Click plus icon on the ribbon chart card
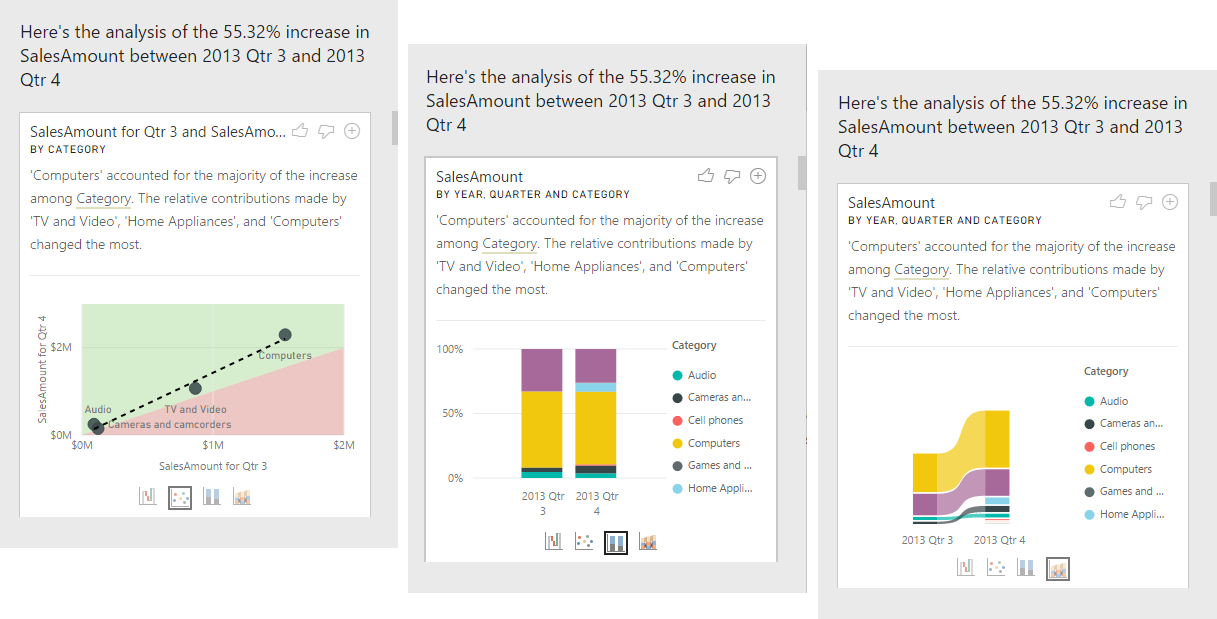The width and height of the screenshot is (1217, 619). tap(1170, 202)
